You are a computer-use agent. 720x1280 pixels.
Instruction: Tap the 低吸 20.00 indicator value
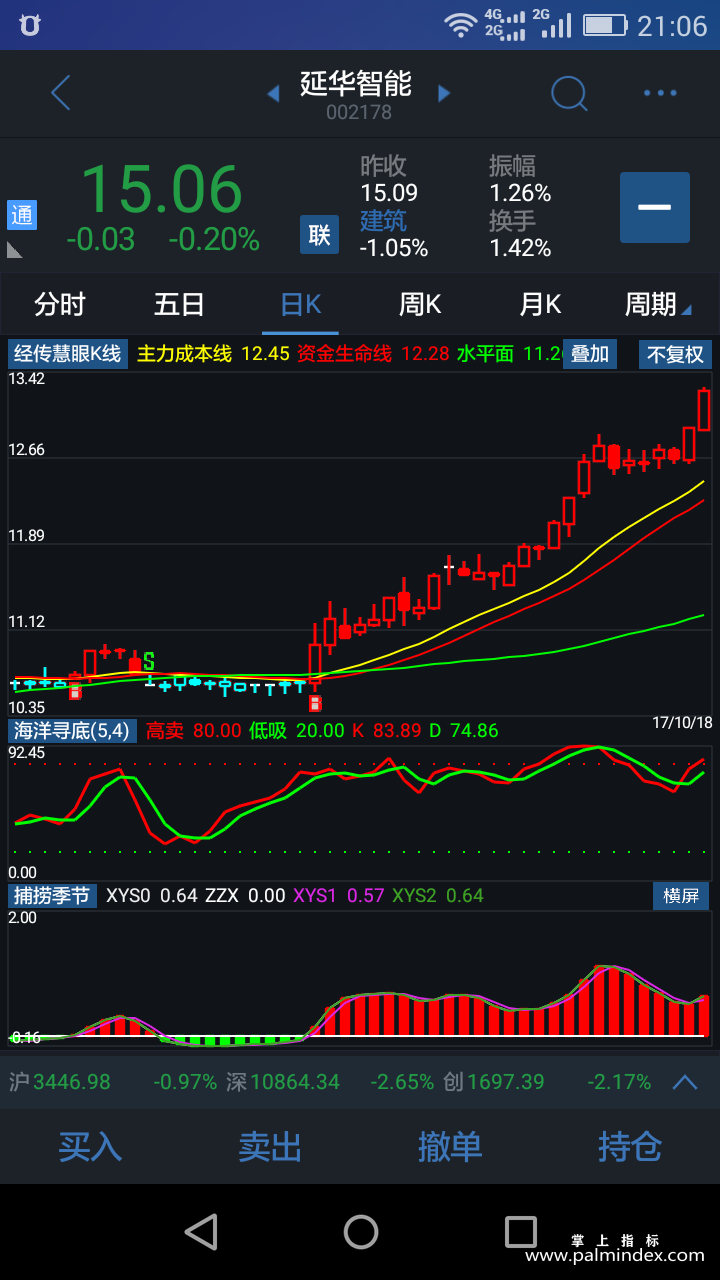[x=297, y=731]
